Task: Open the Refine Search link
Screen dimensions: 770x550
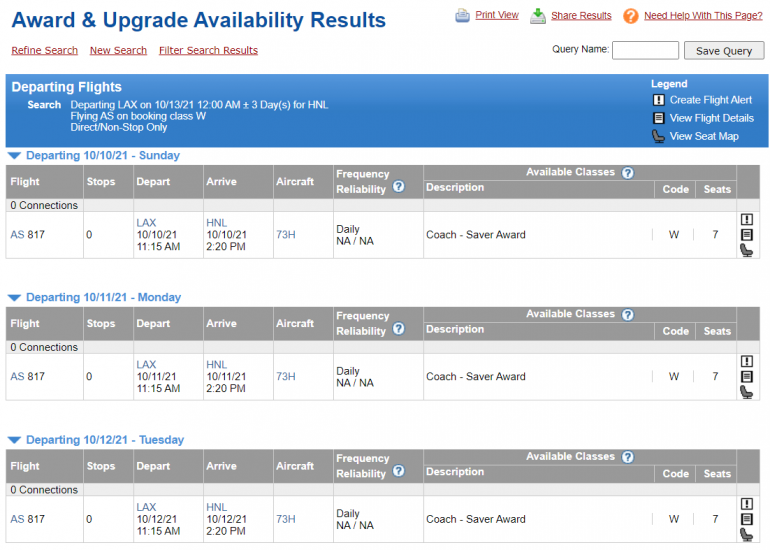Action: tap(44, 51)
